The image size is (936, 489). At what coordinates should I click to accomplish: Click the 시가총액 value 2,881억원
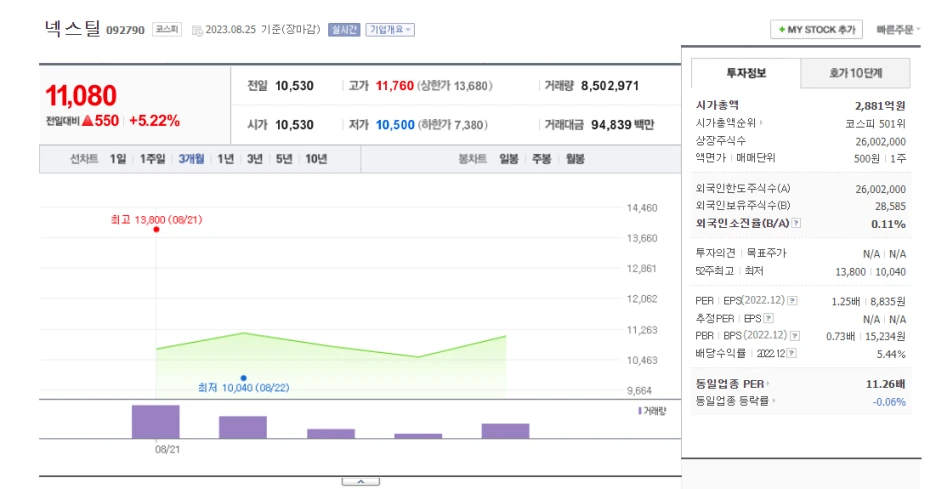(880, 106)
